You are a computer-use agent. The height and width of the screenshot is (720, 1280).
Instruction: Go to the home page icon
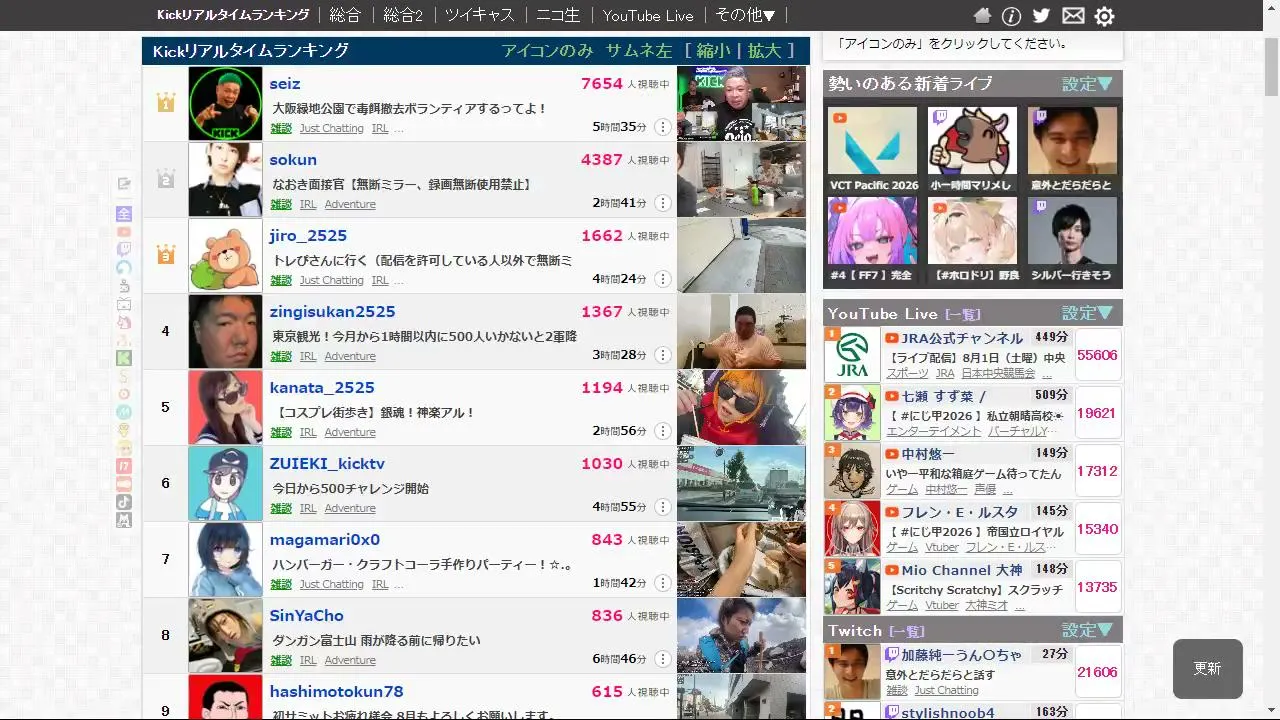(x=982, y=16)
